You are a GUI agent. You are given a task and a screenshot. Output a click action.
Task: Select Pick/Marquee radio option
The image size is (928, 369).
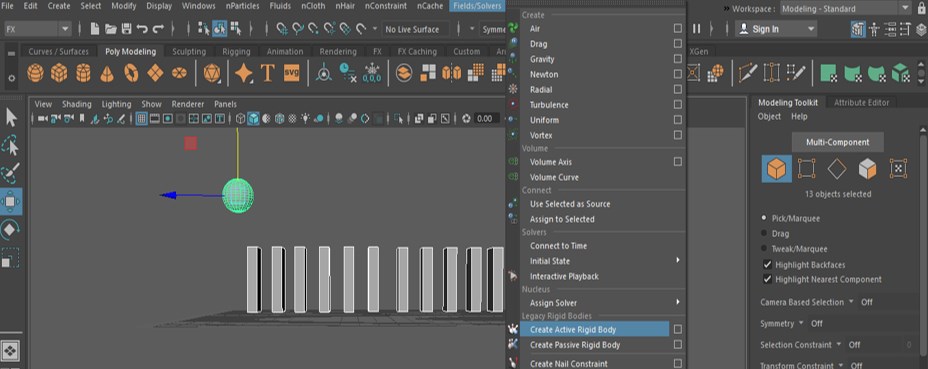tap(764, 218)
